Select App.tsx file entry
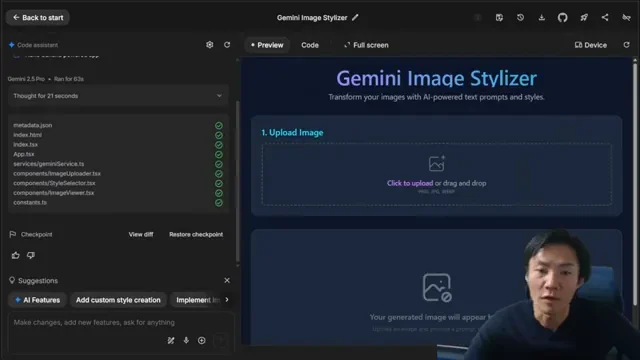Image resolution: width=640 pixels, height=360 pixels. 24,154
